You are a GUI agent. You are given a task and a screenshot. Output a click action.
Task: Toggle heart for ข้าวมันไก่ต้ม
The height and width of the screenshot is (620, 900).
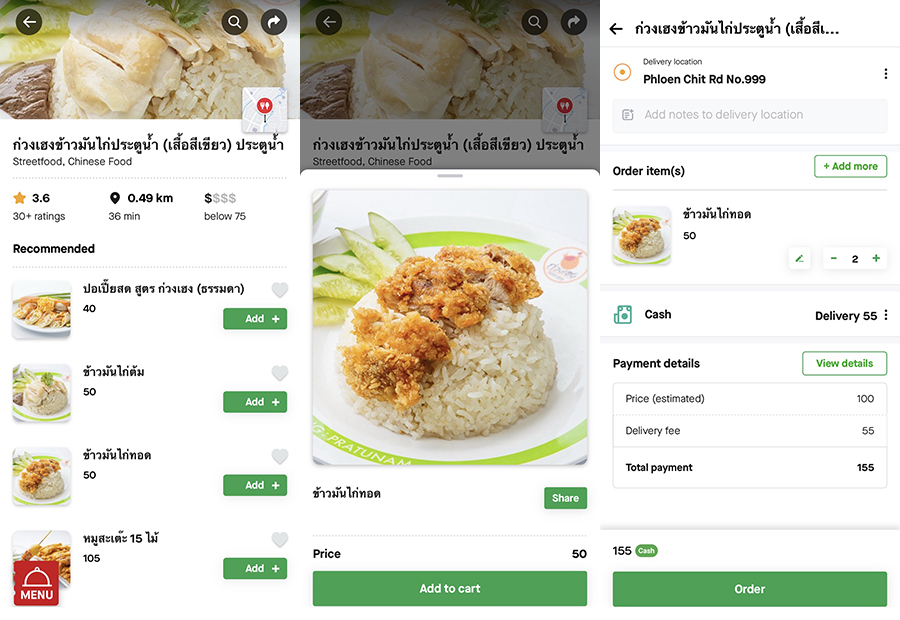tap(280, 373)
